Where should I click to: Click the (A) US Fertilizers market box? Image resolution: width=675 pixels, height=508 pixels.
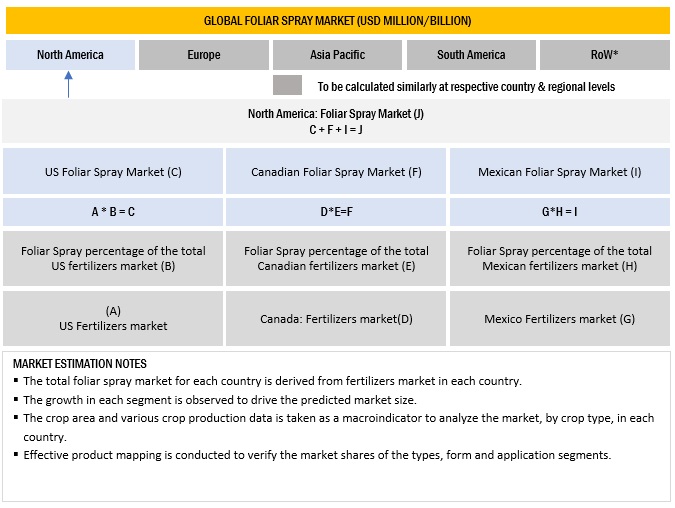[x=113, y=318]
